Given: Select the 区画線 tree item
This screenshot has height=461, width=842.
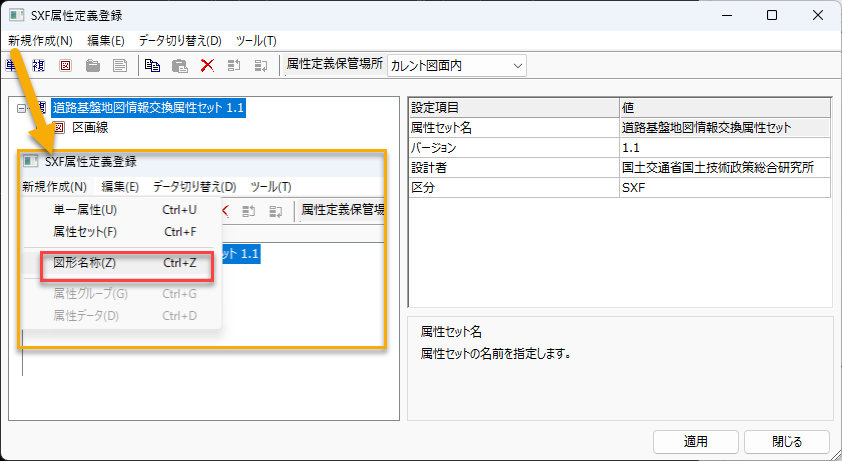Looking at the screenshot, I should [90, 128].
